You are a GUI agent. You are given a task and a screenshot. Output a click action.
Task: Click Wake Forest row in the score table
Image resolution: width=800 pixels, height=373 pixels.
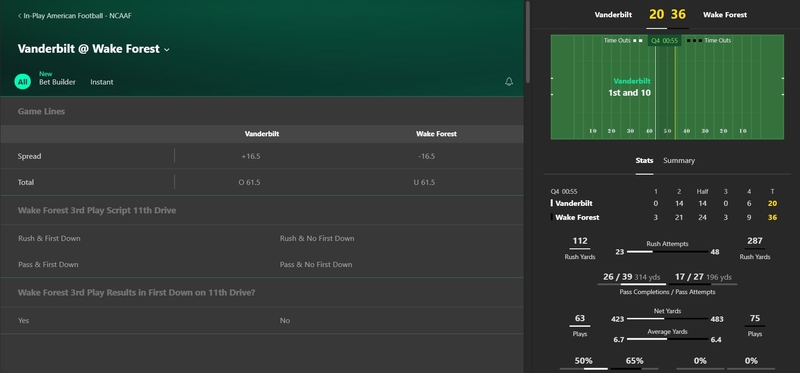click(x=664, y=217)
